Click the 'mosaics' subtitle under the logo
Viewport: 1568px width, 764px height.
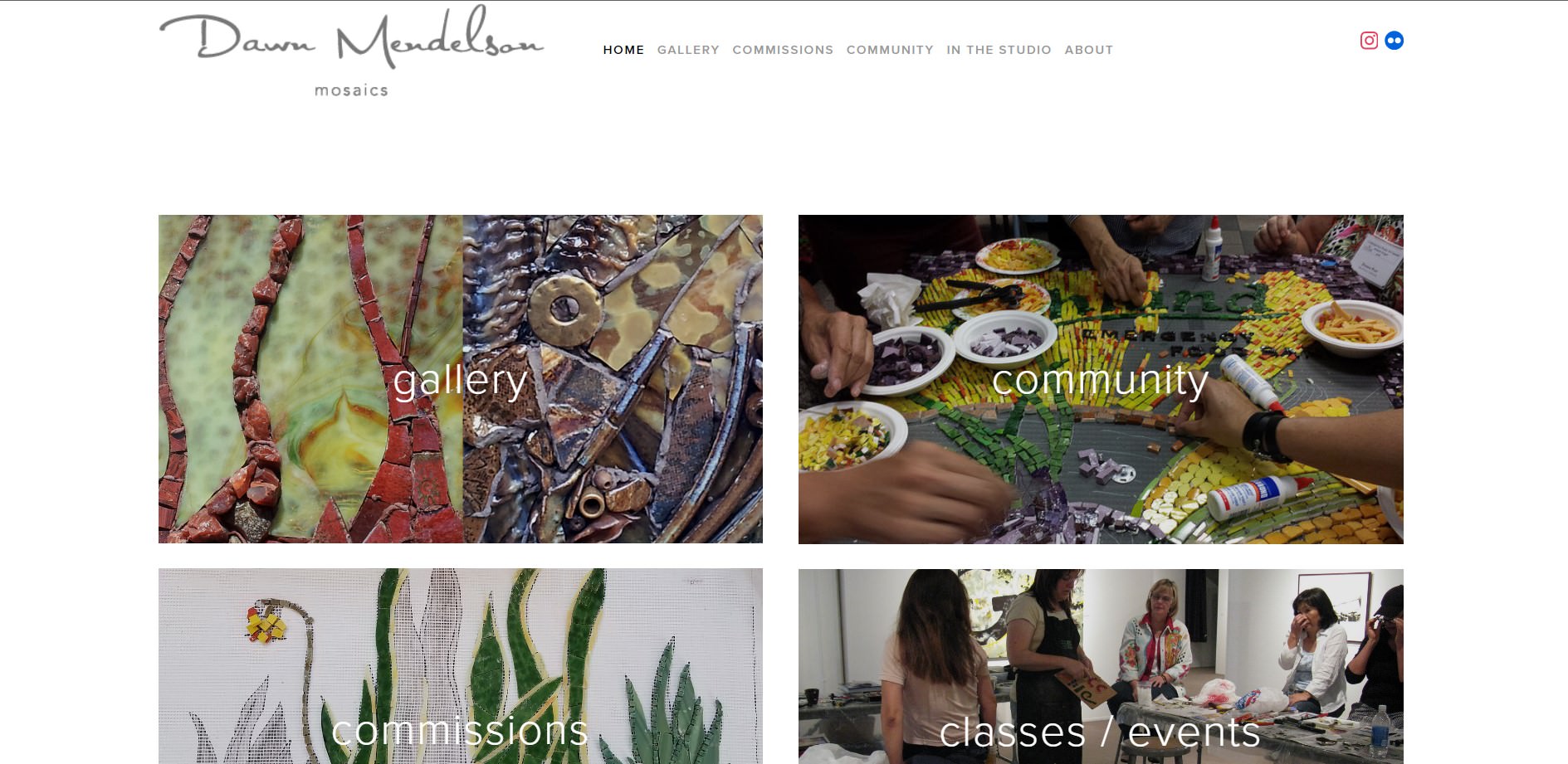(351, 90)
